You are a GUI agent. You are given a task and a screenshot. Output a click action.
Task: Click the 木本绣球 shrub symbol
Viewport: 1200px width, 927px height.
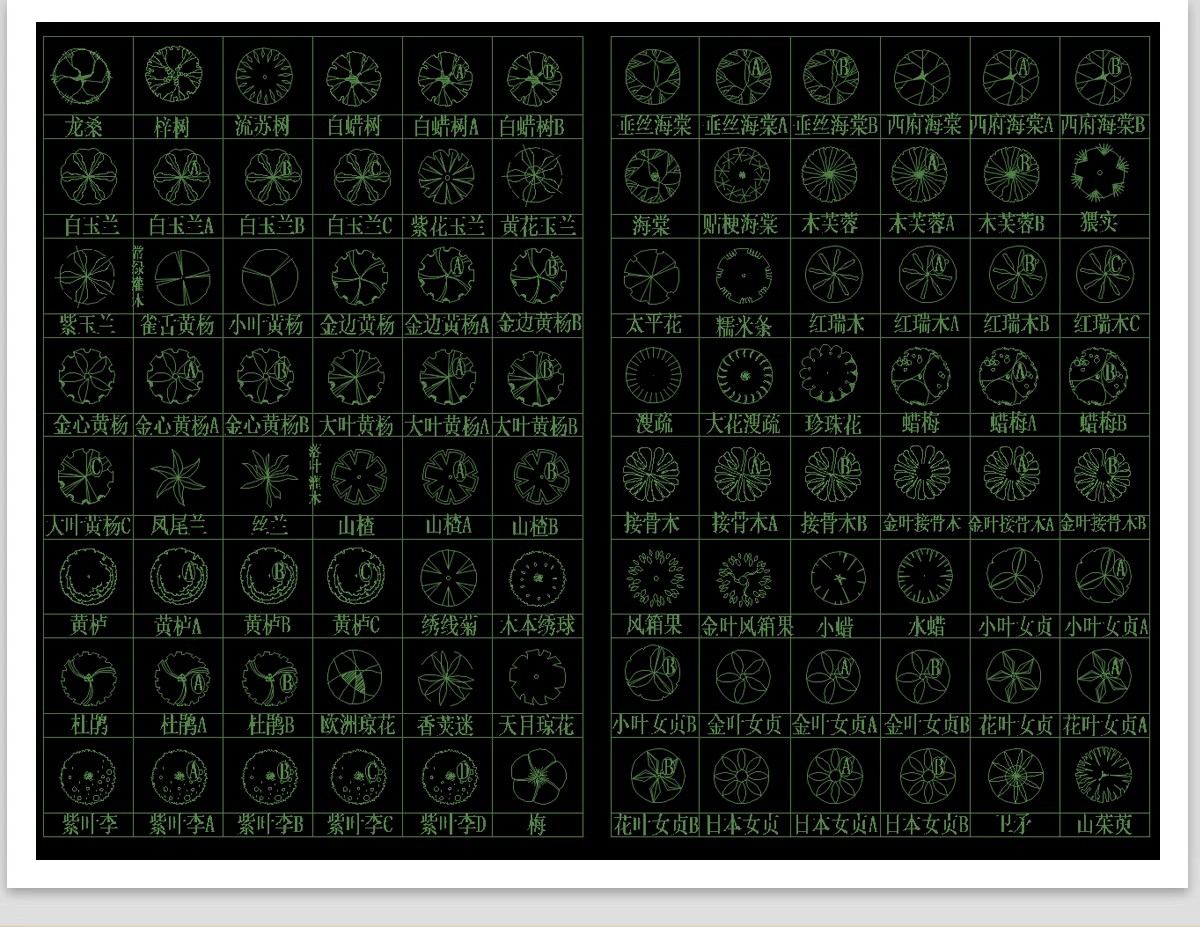537,577
